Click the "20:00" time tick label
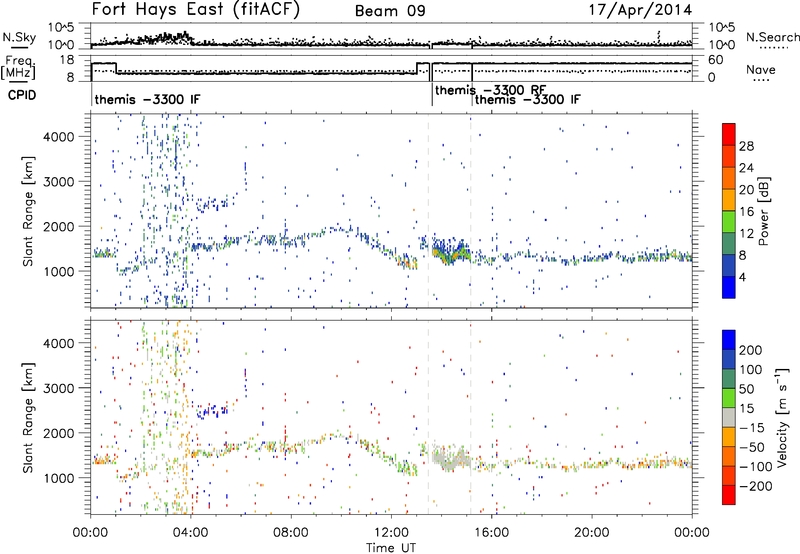 pyautogui.click(x=592, y=533)
